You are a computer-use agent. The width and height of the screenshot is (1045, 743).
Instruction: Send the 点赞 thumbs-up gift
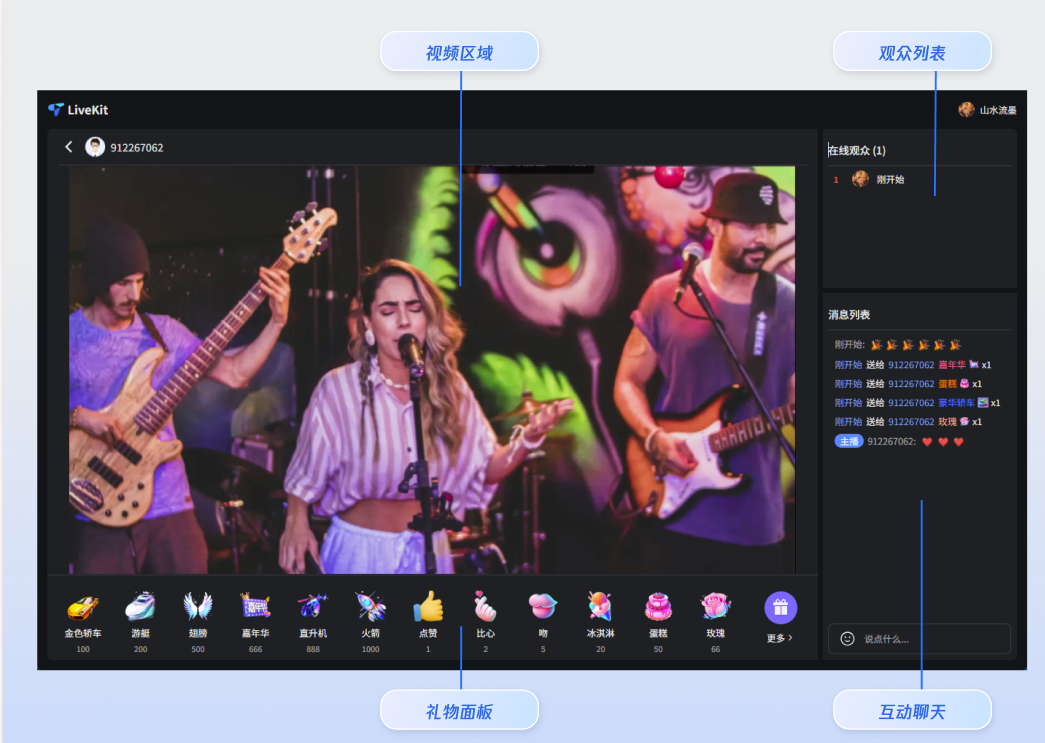(x=428, y=622)
